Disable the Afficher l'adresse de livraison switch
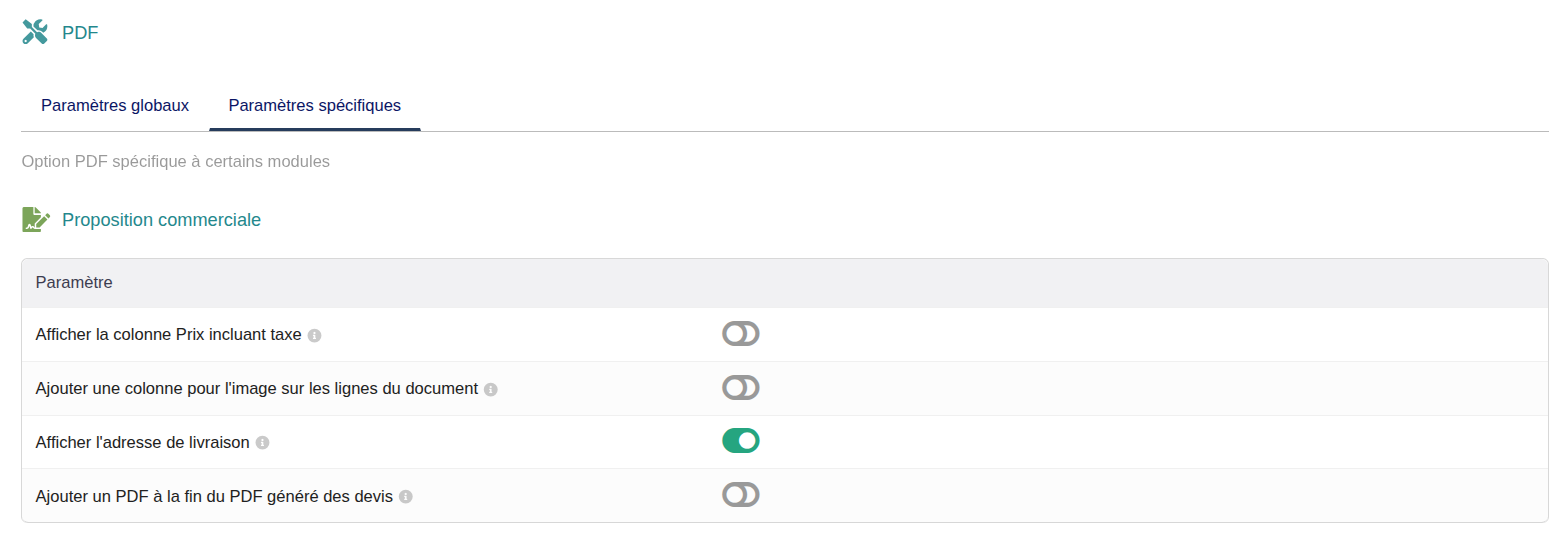The width and height of the screenshot is (1566, 543). tap(741, 441)
